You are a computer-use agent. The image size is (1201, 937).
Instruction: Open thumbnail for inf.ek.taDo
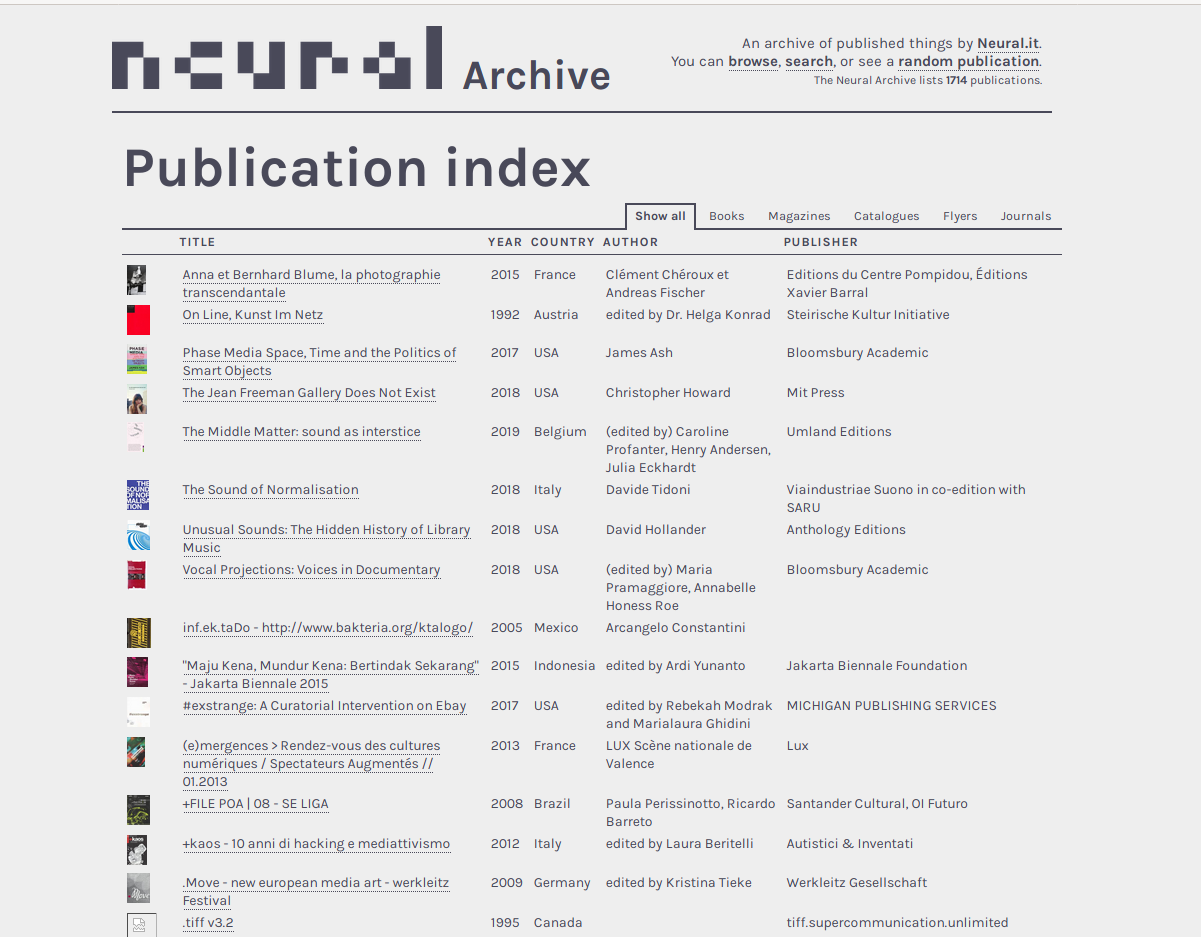pos(139,633)
